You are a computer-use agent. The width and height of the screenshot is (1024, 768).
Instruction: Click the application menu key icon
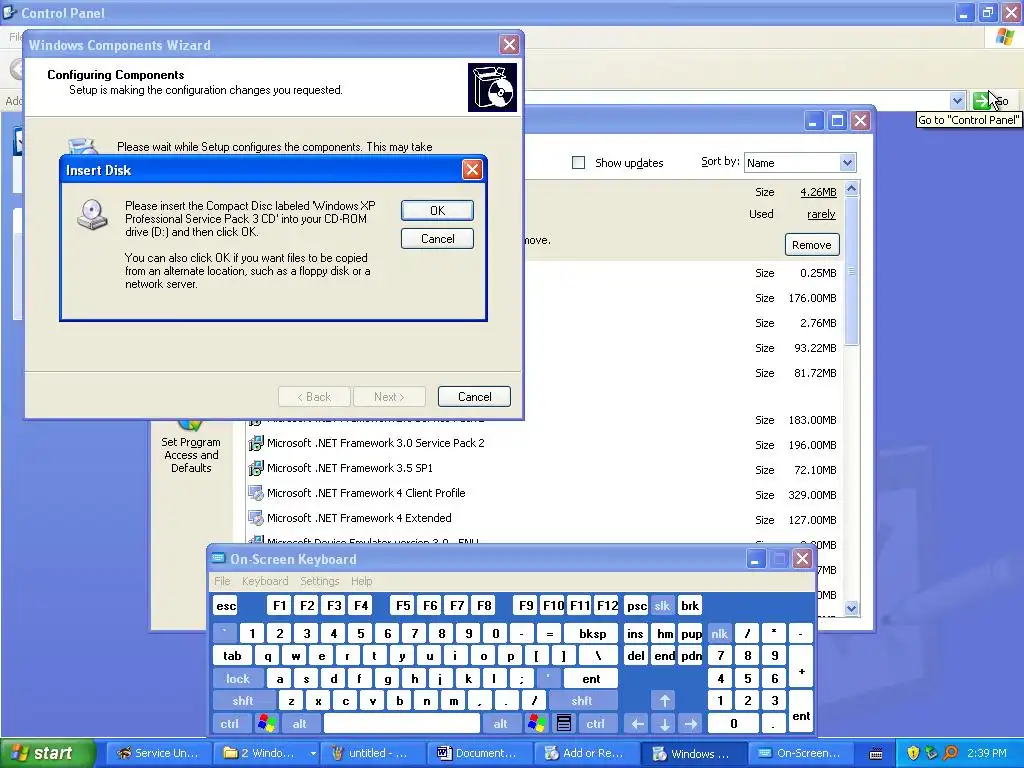click(564, 724)
